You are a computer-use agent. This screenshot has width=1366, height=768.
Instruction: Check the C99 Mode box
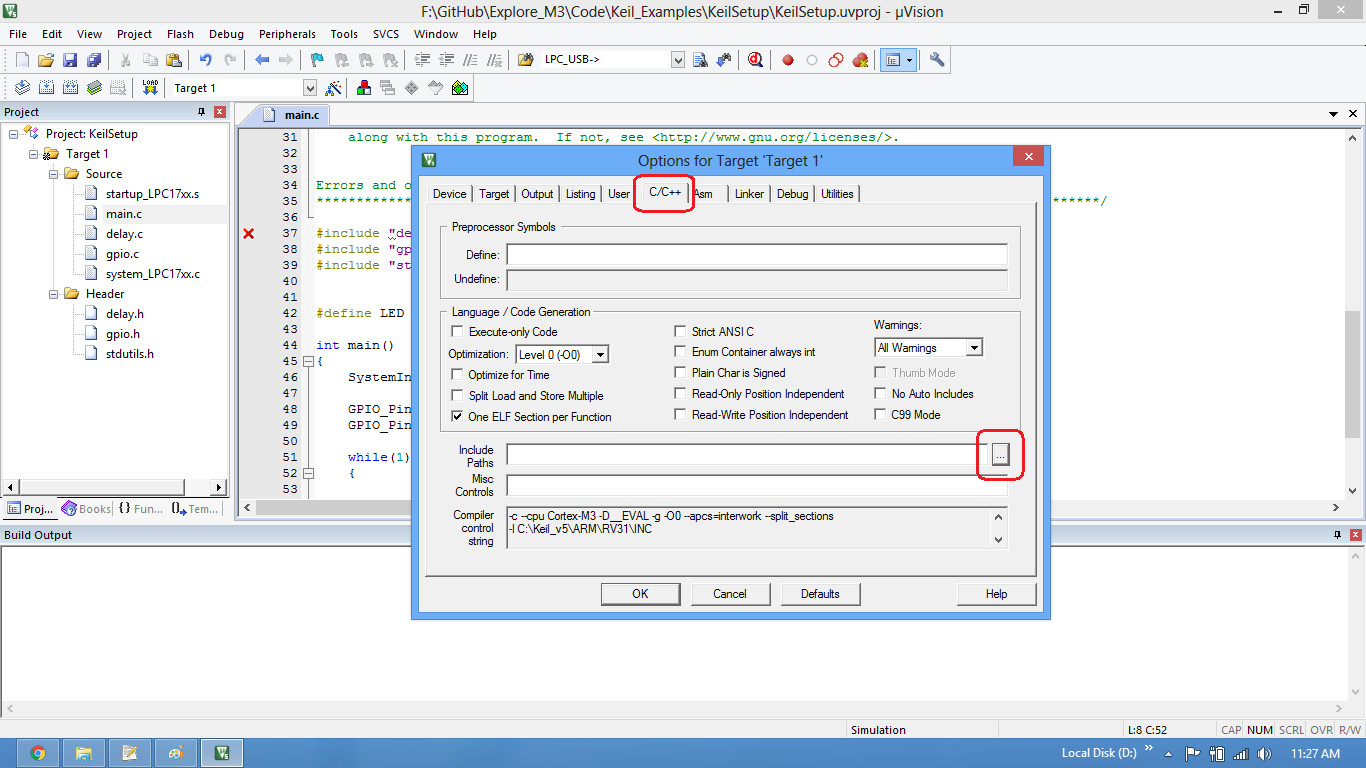[x=881, y=415]
